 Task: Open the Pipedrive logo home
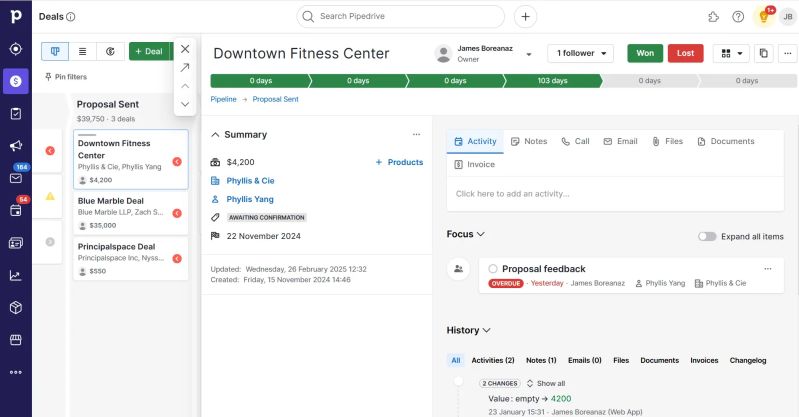pyautogui.click(x=16, y=16)
